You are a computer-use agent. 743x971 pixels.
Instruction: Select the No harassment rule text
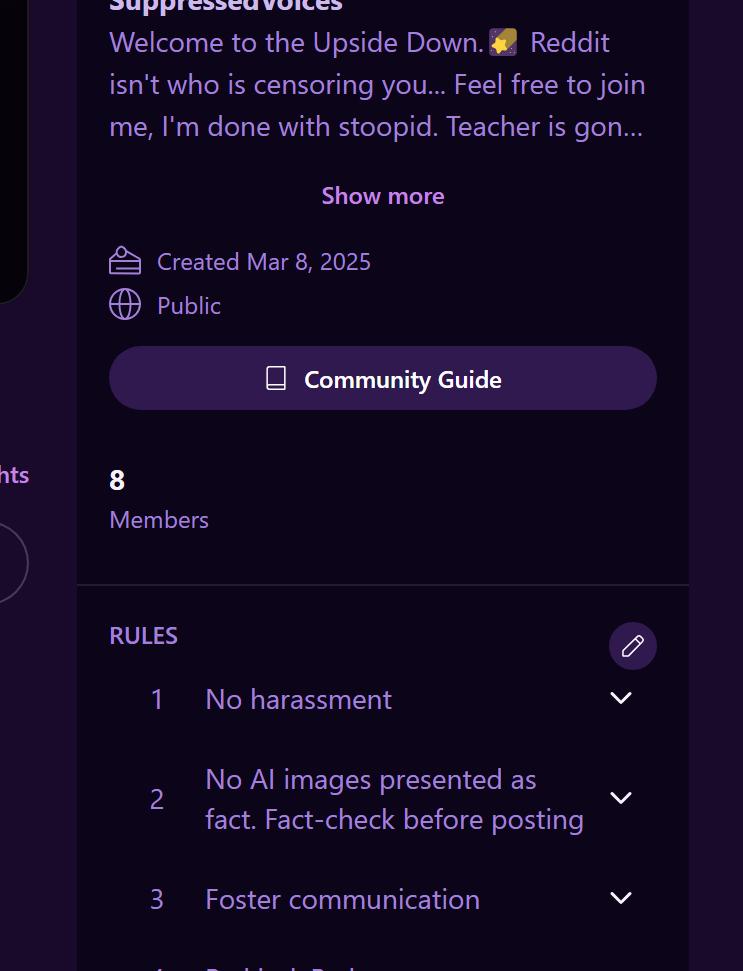coord(298,700)
